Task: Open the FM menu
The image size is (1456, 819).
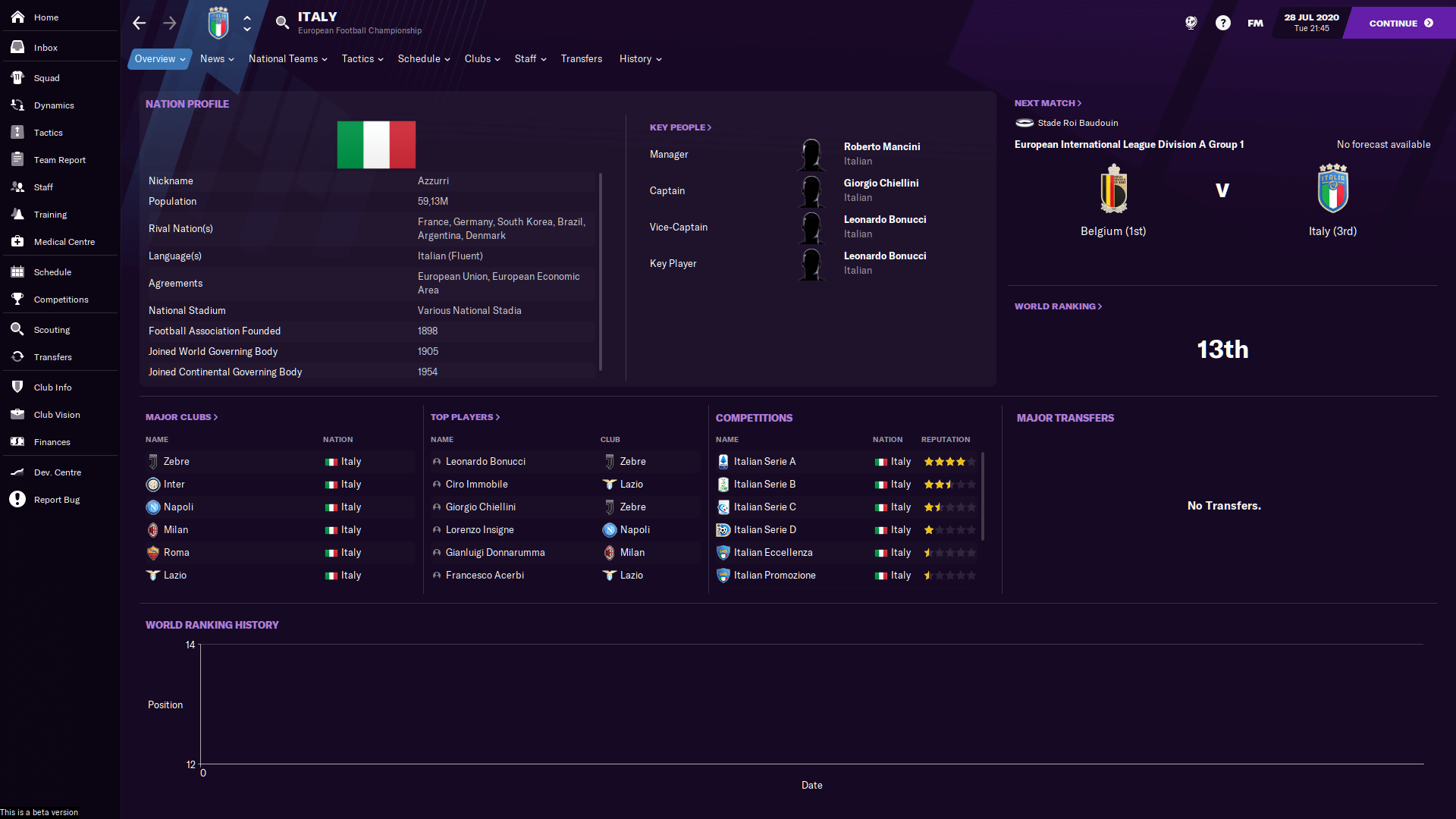Action: (1256, 23)
